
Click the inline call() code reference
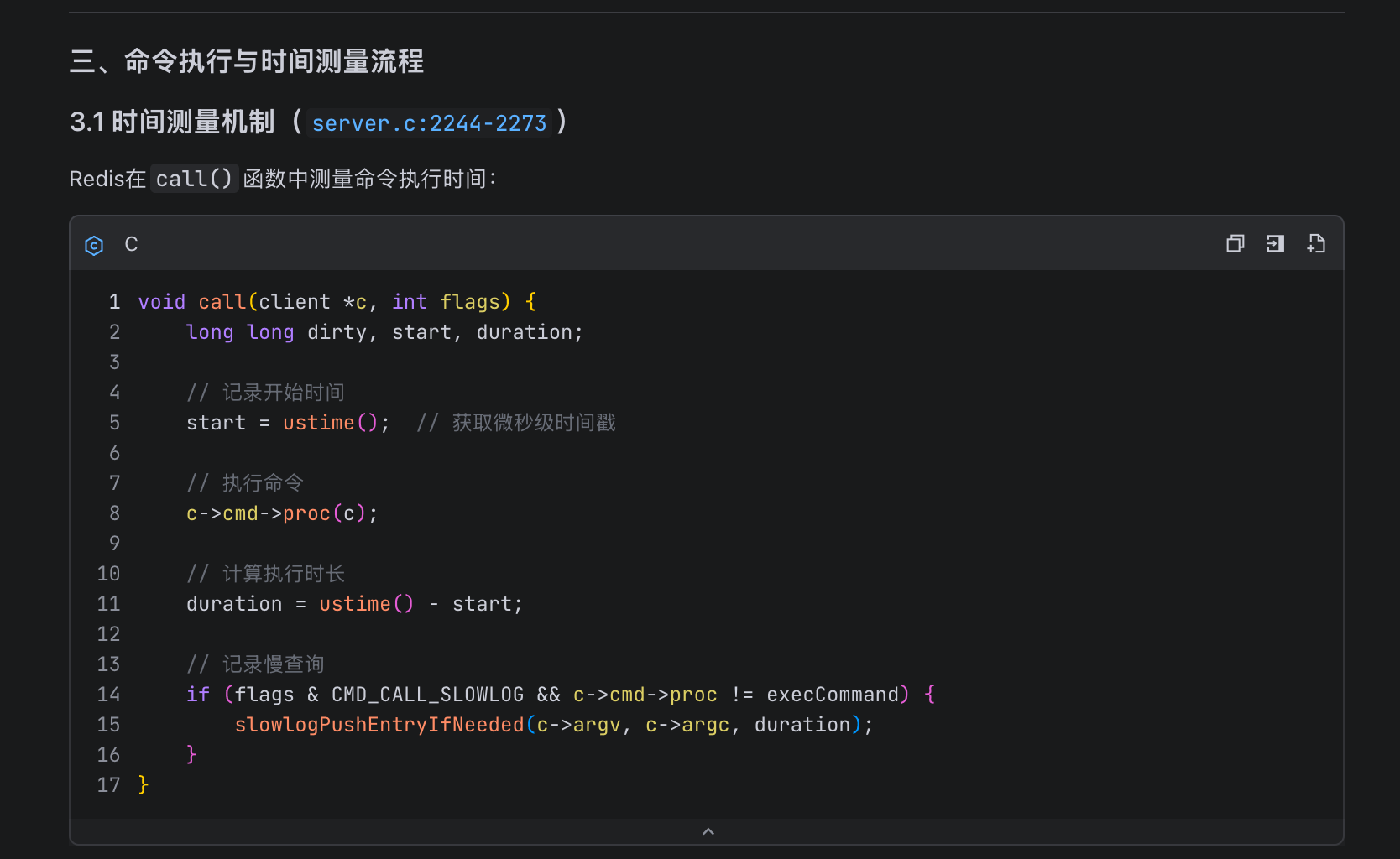coord(194,179)
